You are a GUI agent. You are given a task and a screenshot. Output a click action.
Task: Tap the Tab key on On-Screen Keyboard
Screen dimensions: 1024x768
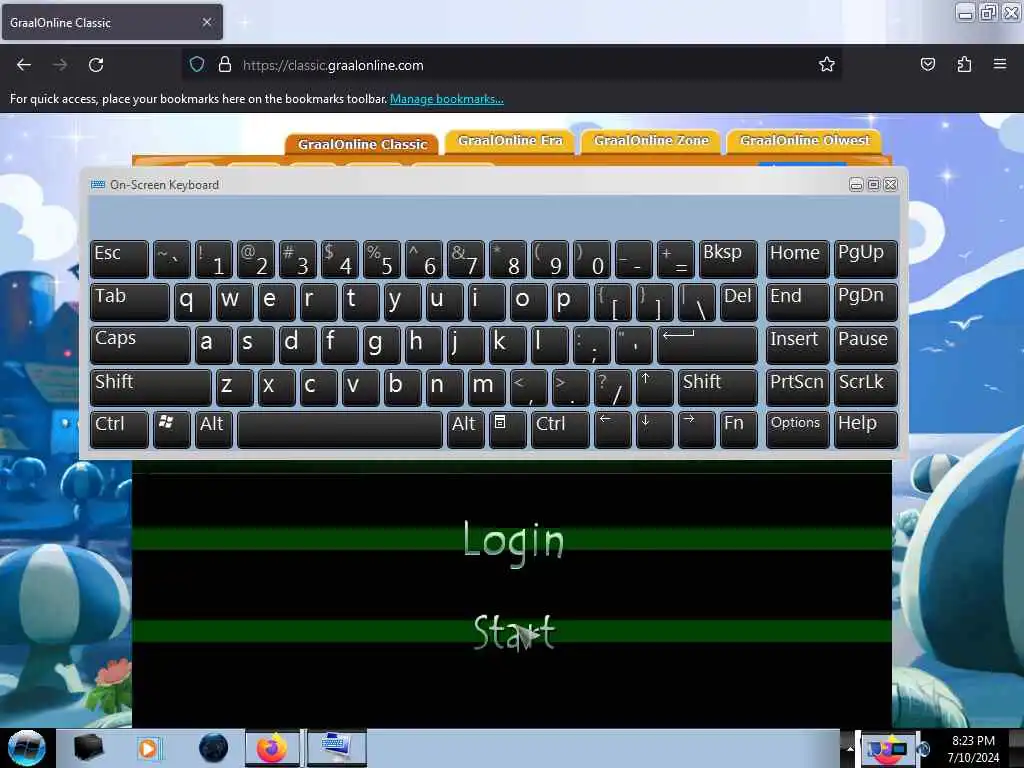pos(129,302)
